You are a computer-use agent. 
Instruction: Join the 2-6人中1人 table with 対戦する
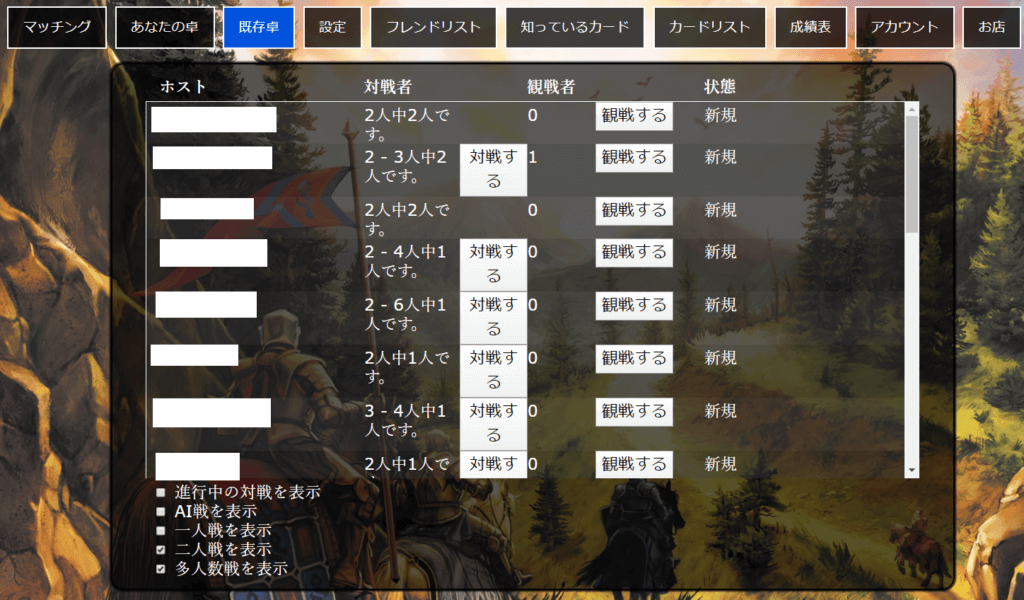(x=493, y=316)
